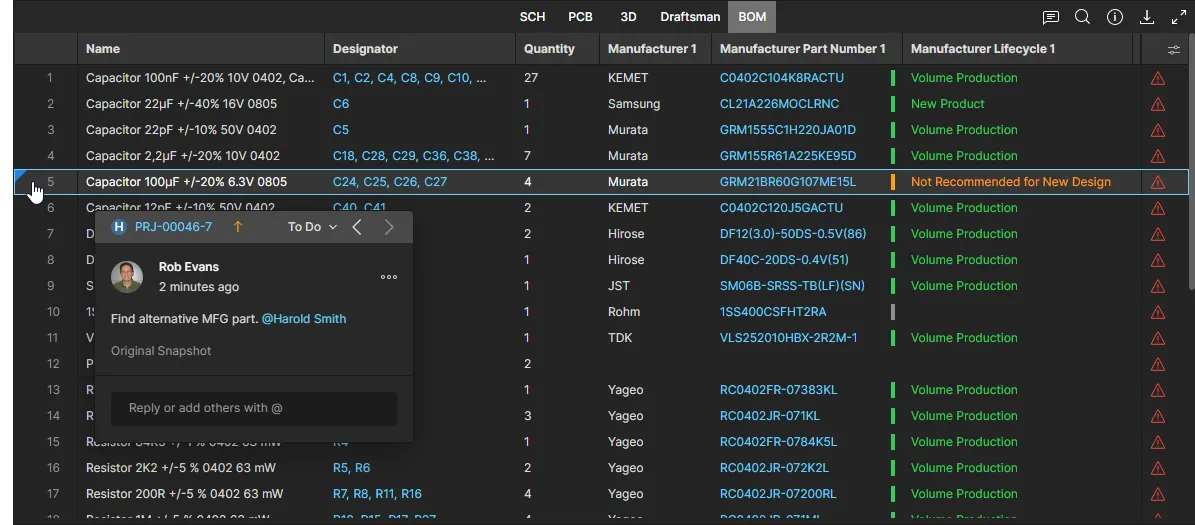Screen dimensions: 1195x525
Task: Click the fullscreen expand icon
Action: (x=1179, y=17)
